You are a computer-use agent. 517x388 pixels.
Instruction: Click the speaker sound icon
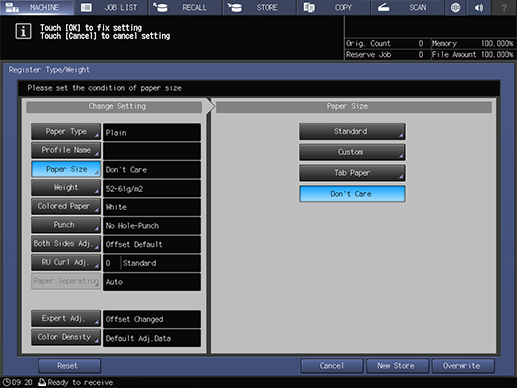[479, 7]
